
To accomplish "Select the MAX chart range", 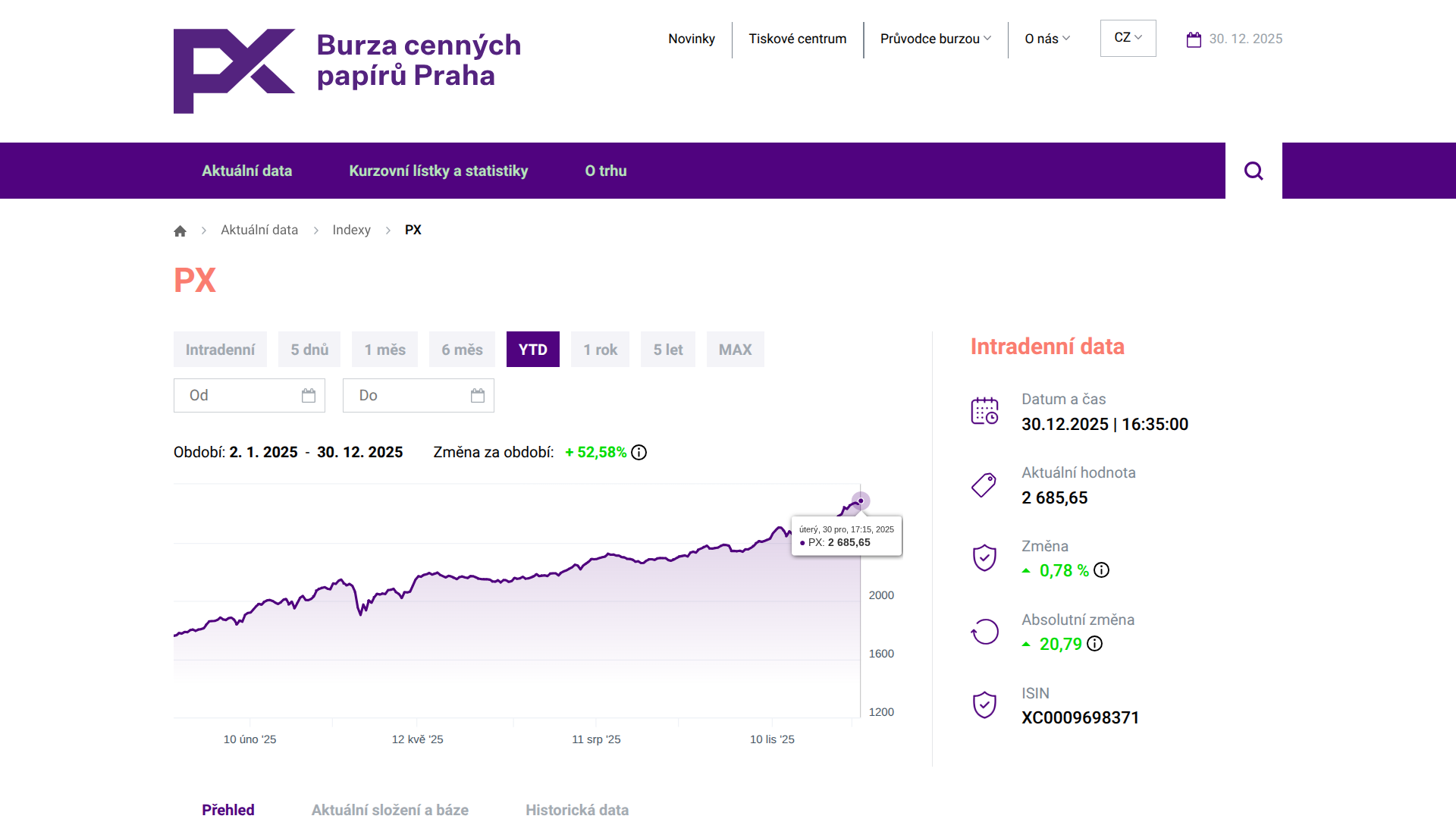I will (x=736, y=350).
